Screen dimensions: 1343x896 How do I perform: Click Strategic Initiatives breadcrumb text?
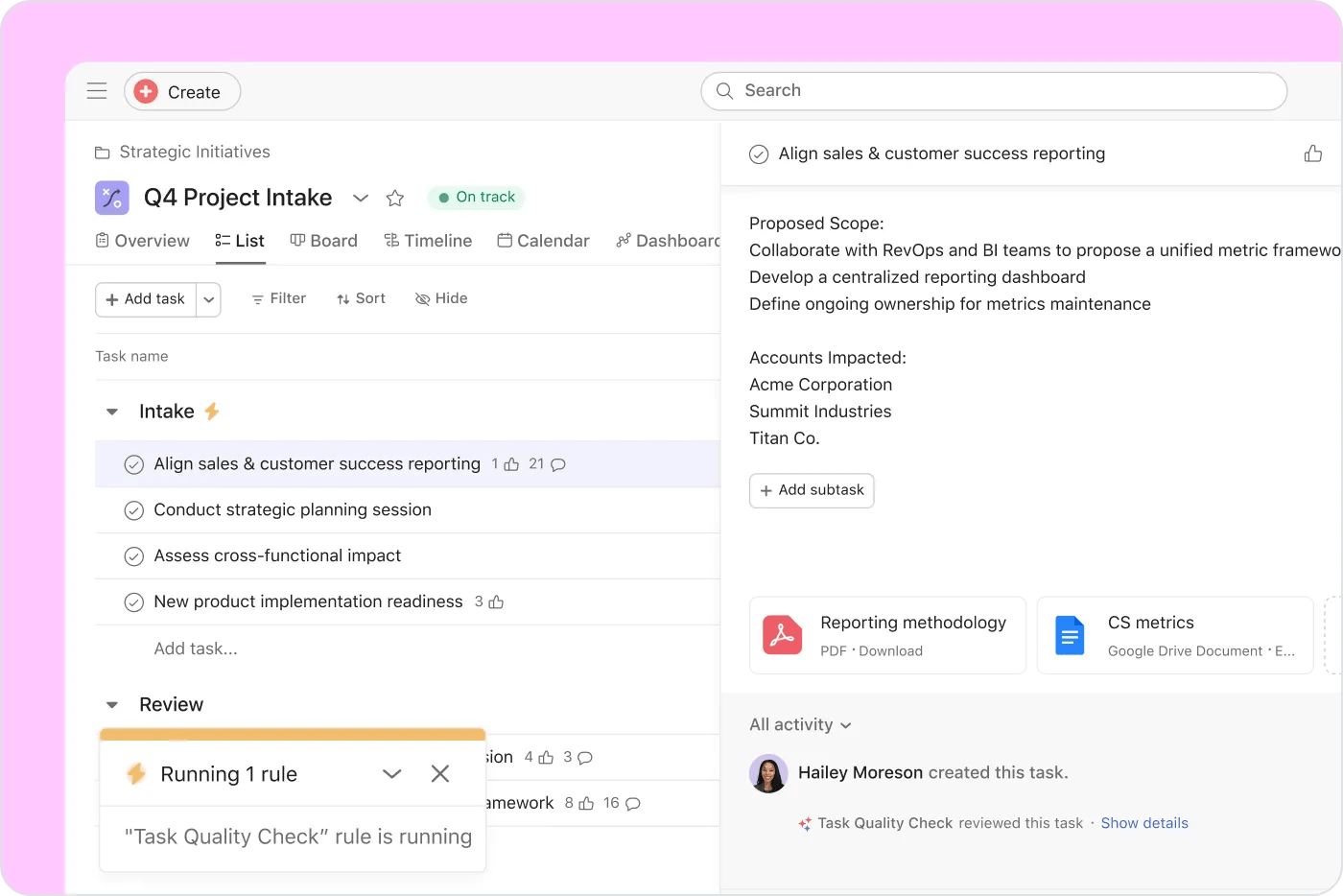point(195,153)
